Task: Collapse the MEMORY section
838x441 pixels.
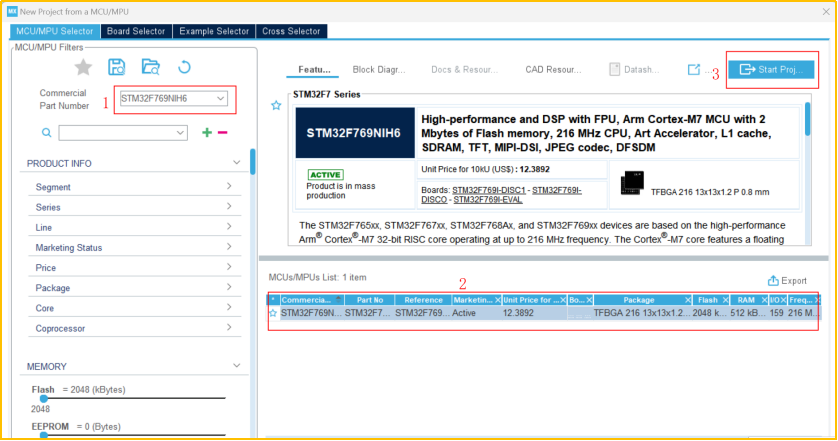Action: click(x=236, y=367)
